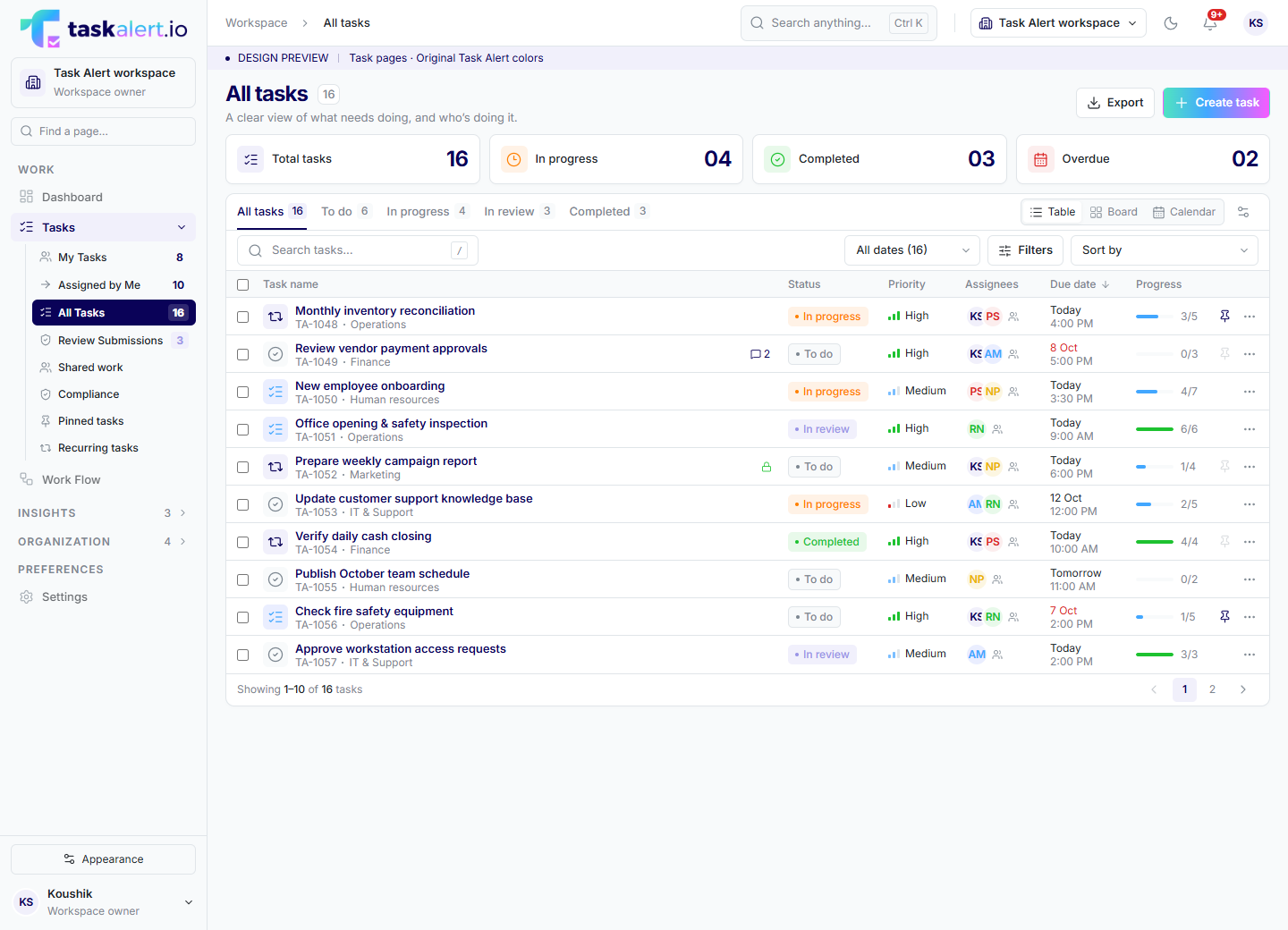
Task: Expand the Insights section
Action: (103, 513)
